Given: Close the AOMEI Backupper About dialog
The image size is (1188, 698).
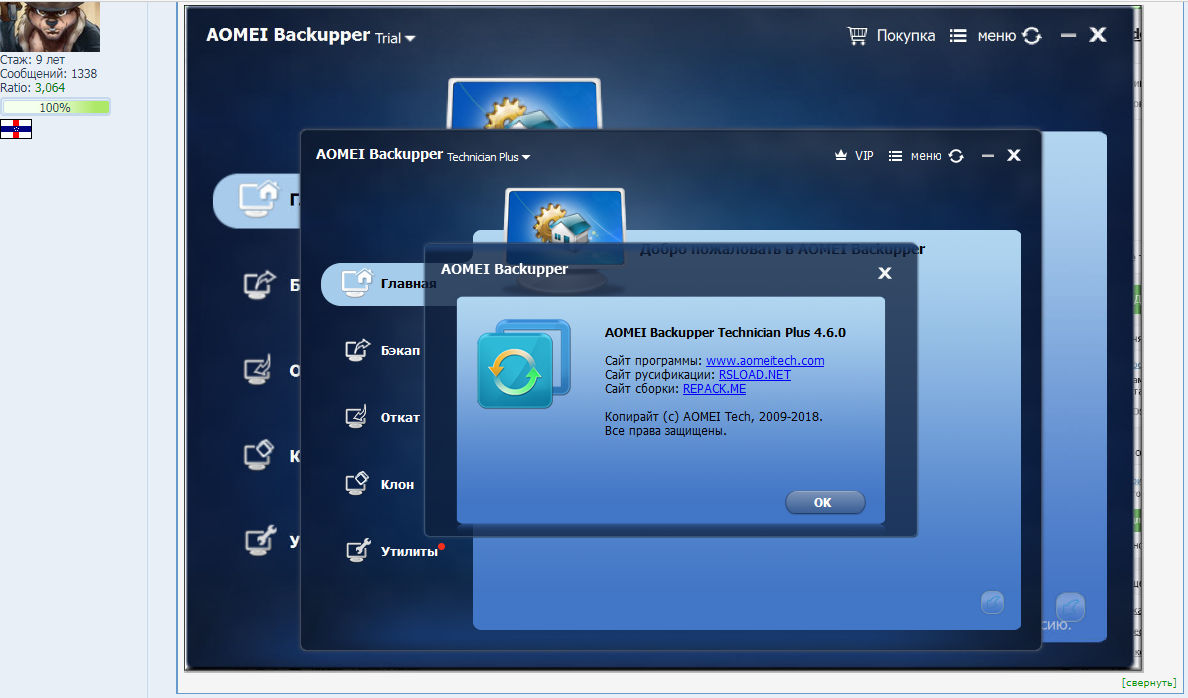Looking at the screenshot, I should pyautogui.click(x=884, y=273).
